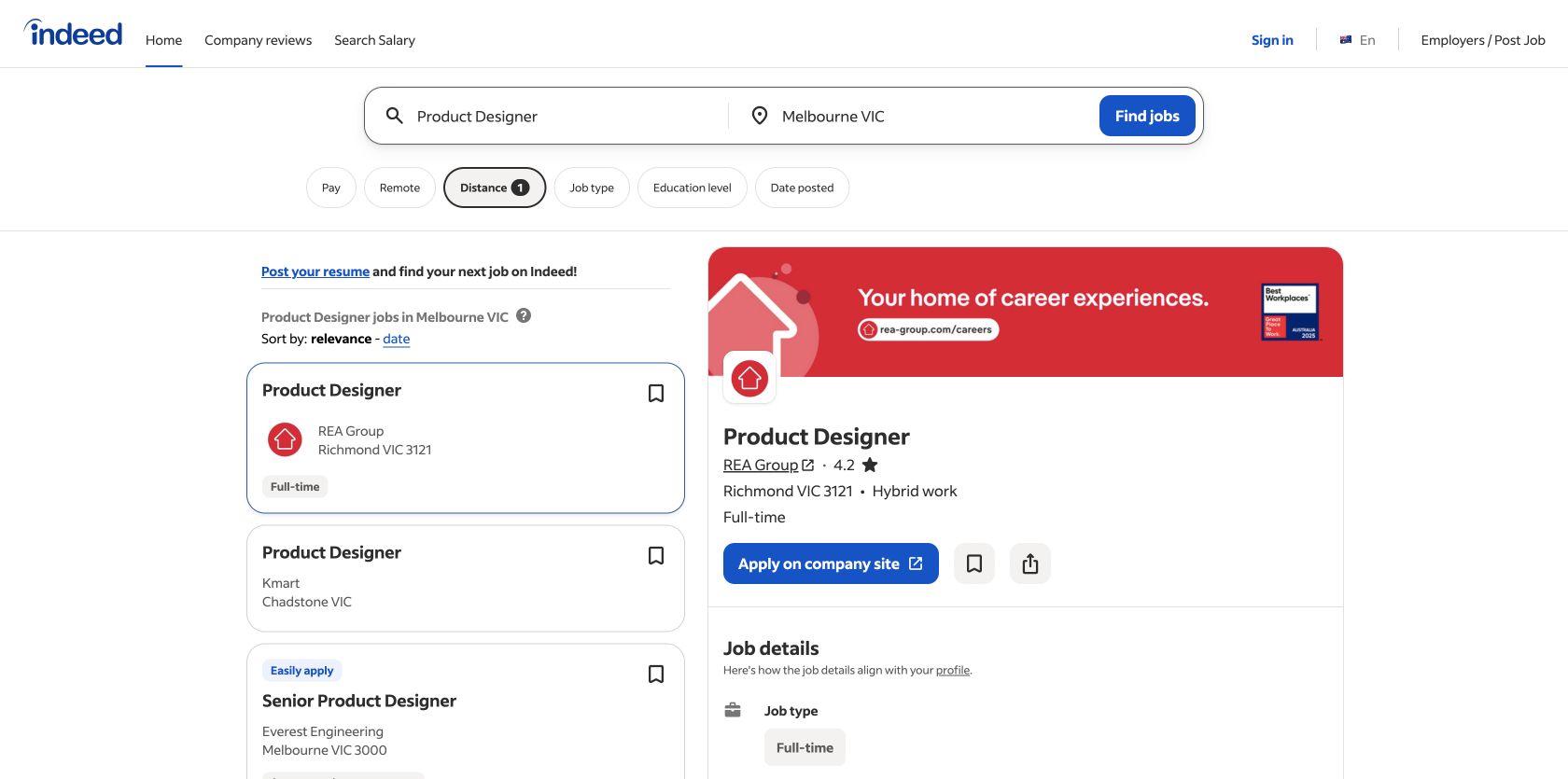Sort results by date
This screenshot has width=1568, height=779.
point(397,339)
